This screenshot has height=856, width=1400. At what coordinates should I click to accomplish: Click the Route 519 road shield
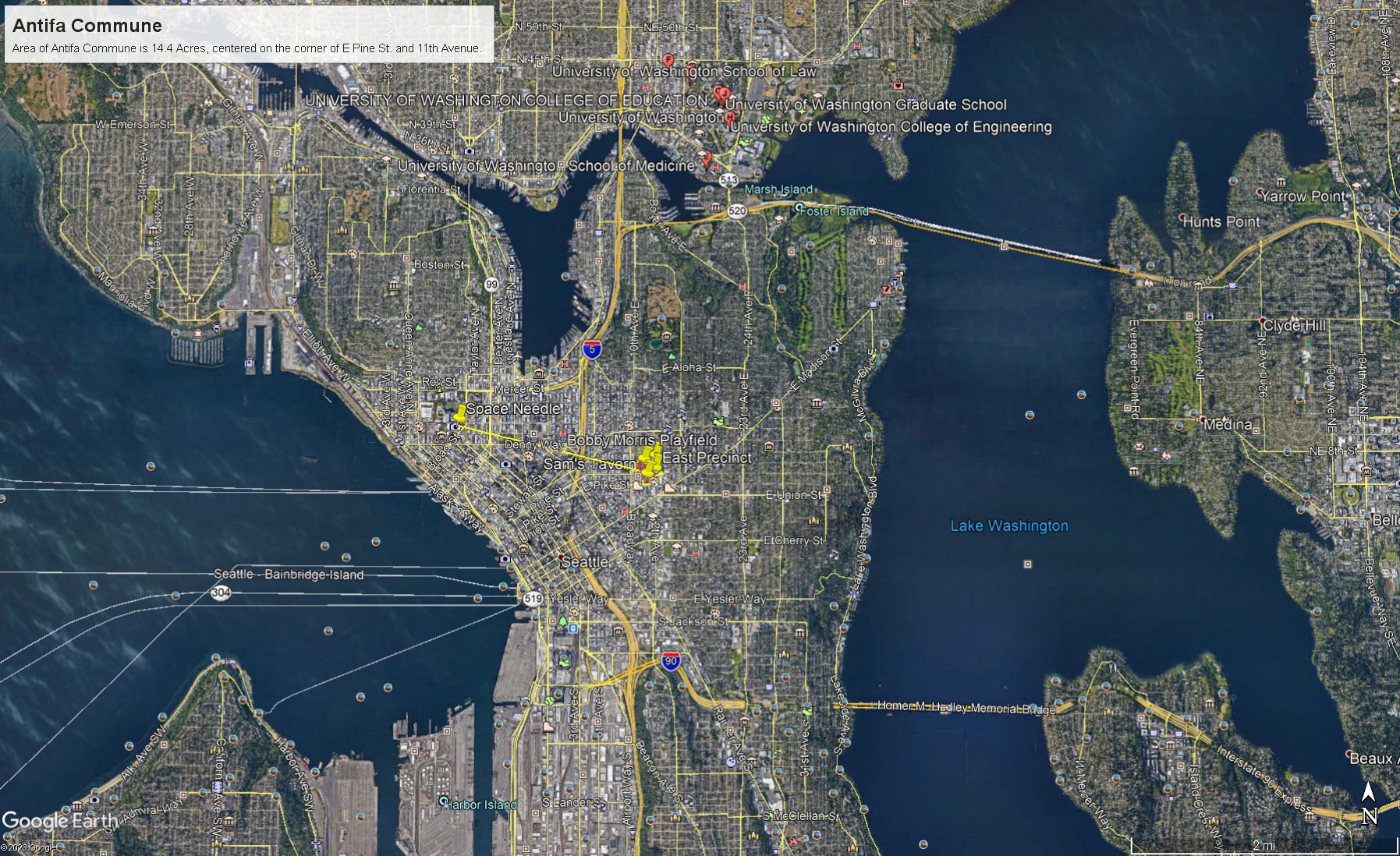[533, 599]
